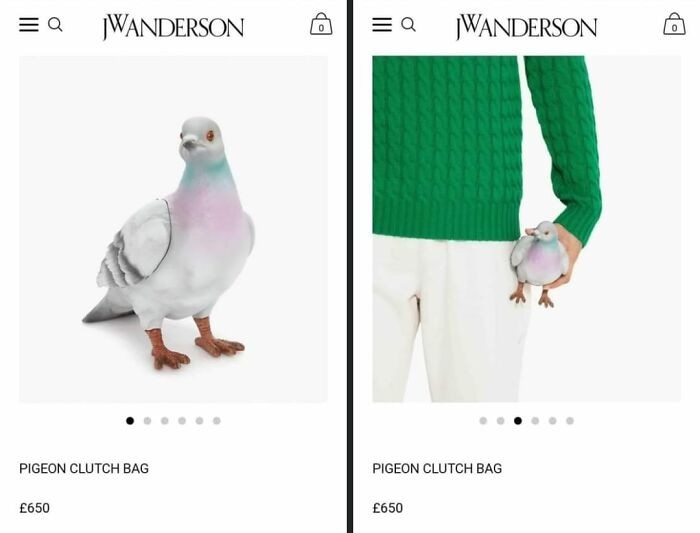This screenshot has width=700, height=533.
Task: Tap the search magnifier in left screenshot
Action: [x=55, y=25]
